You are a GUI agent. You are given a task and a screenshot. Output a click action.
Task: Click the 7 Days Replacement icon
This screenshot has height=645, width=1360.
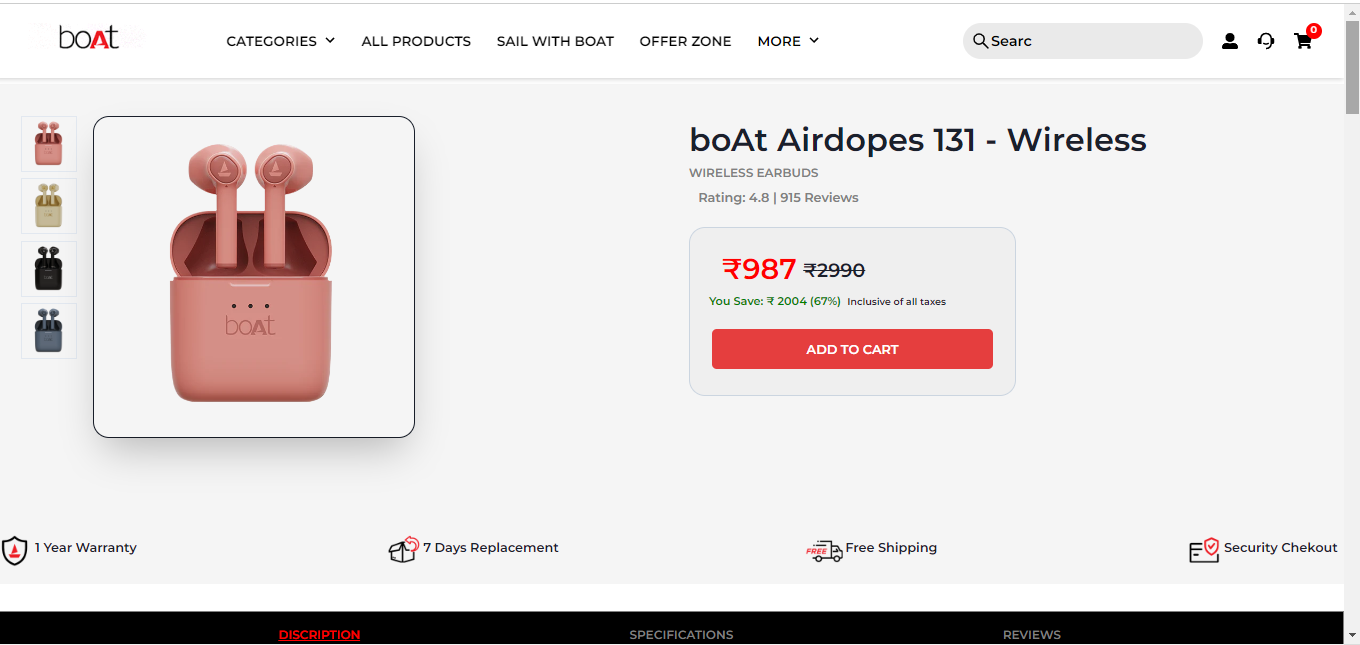[403, 549]
